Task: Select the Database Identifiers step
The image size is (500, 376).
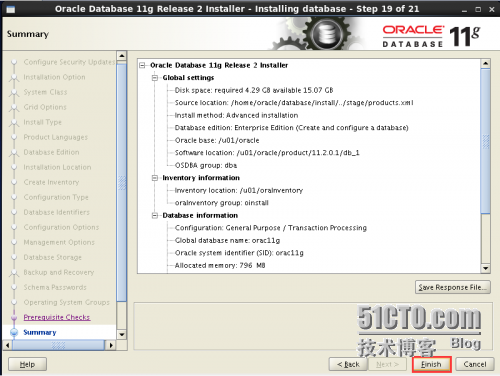Action: [x=57, y=212]
